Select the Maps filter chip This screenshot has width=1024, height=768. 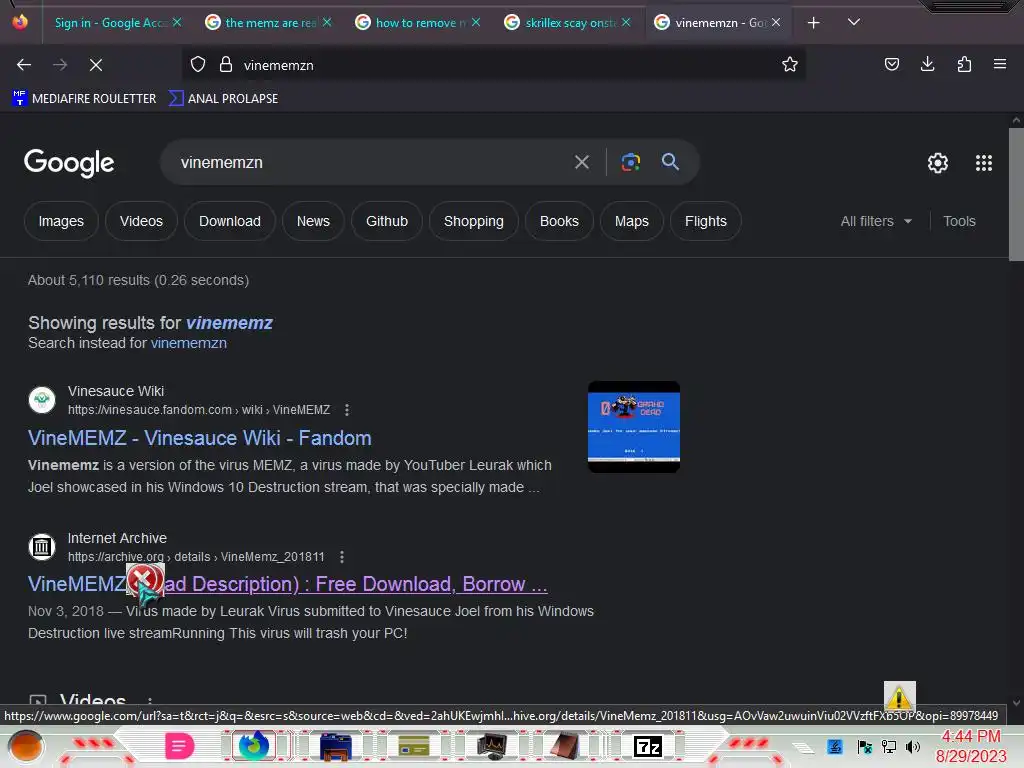pos(632,221)
